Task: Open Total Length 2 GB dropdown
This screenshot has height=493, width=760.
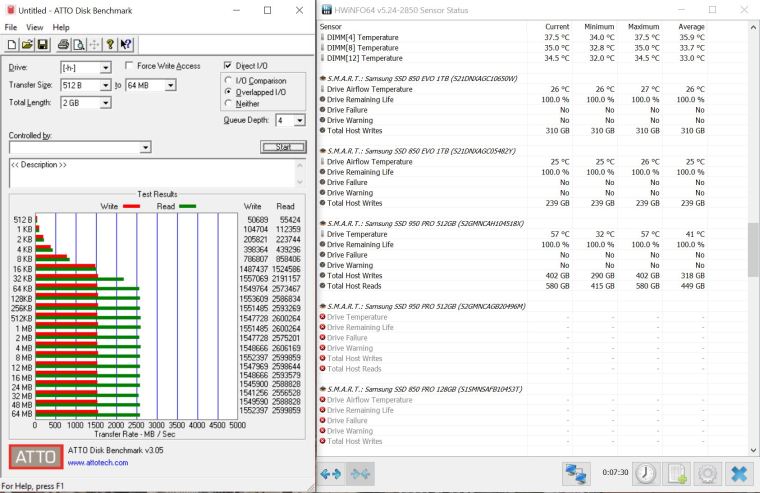Action: 105,103
